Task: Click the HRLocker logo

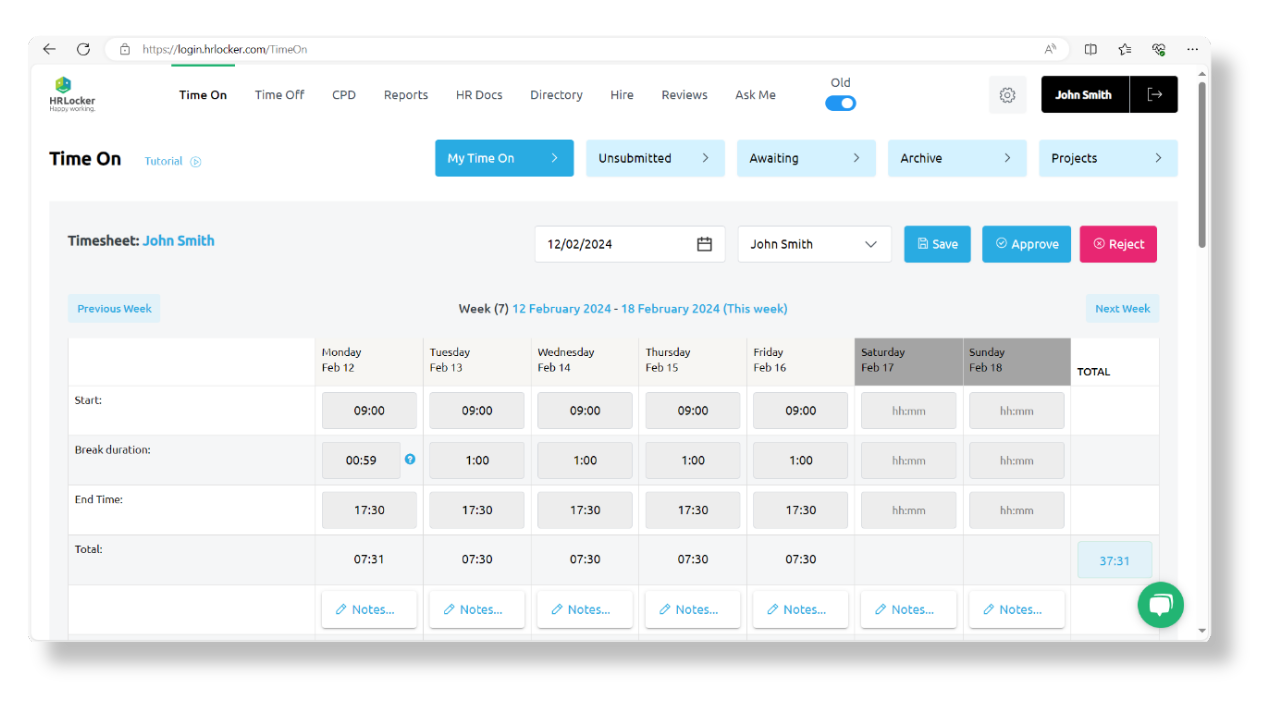Action: 71,94
